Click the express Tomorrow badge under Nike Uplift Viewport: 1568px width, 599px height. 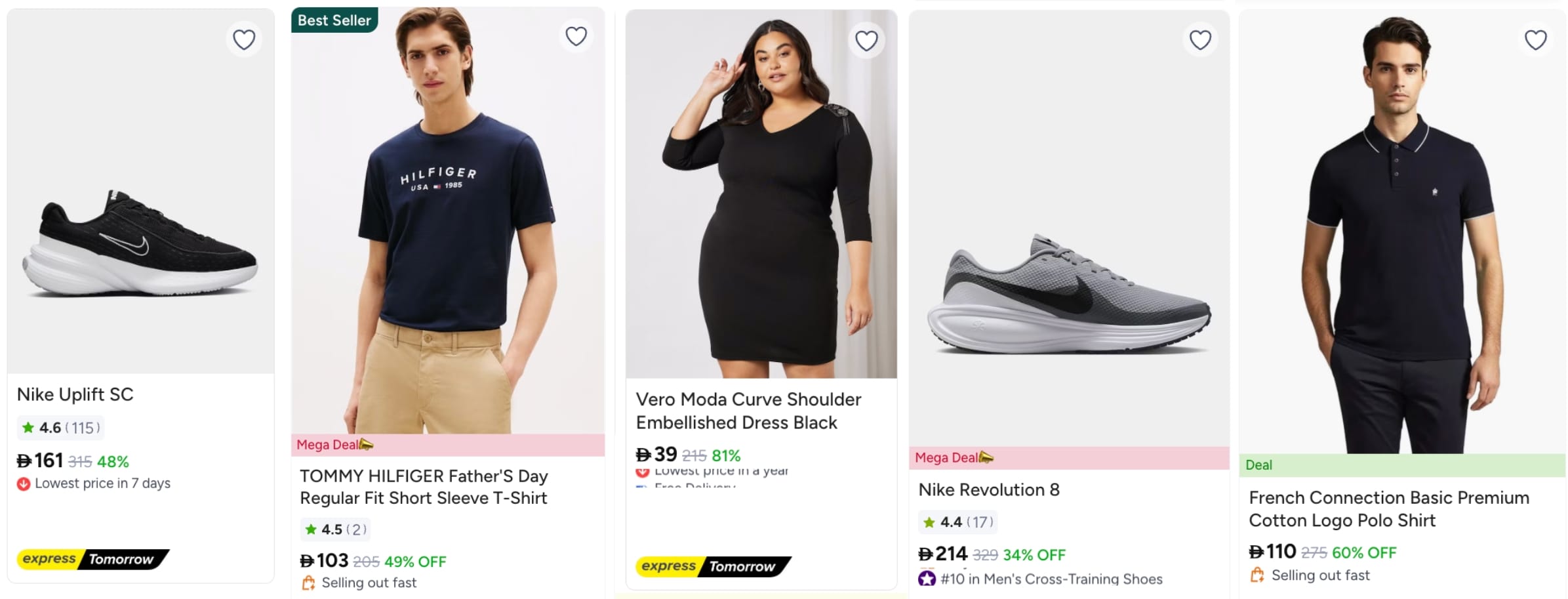point(92,559)
